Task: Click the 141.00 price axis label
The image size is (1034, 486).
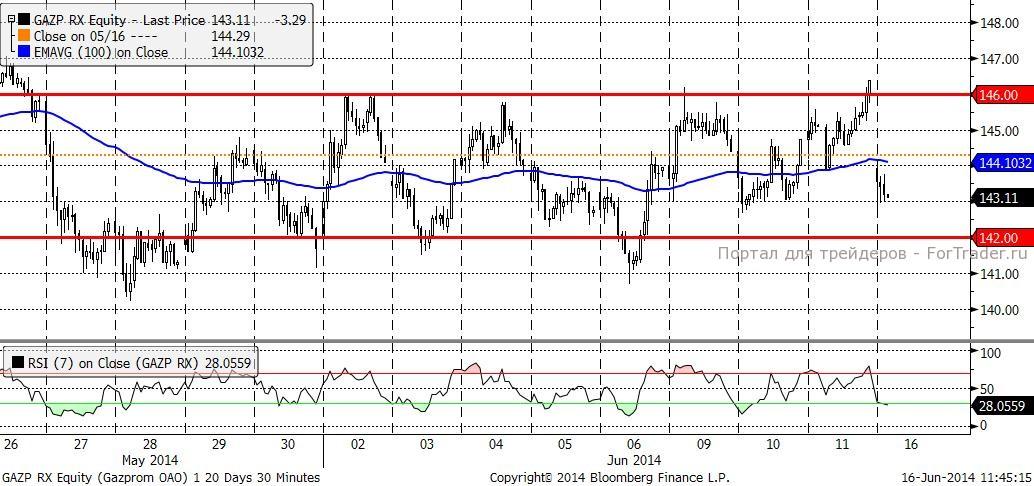Action: point(1000,274)
